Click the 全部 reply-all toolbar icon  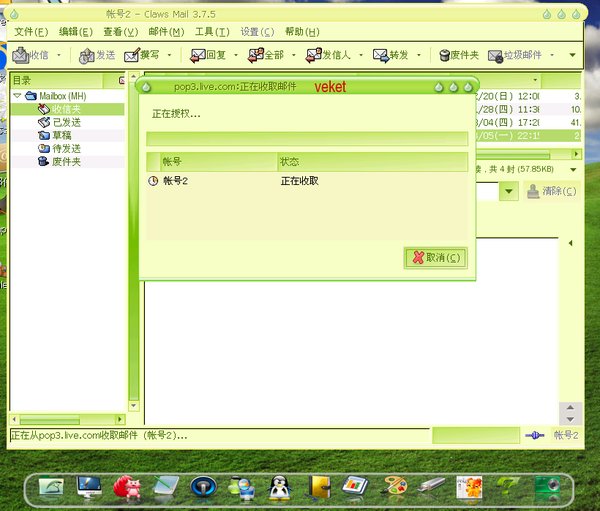pyautogui.click(x=256, y=56)
